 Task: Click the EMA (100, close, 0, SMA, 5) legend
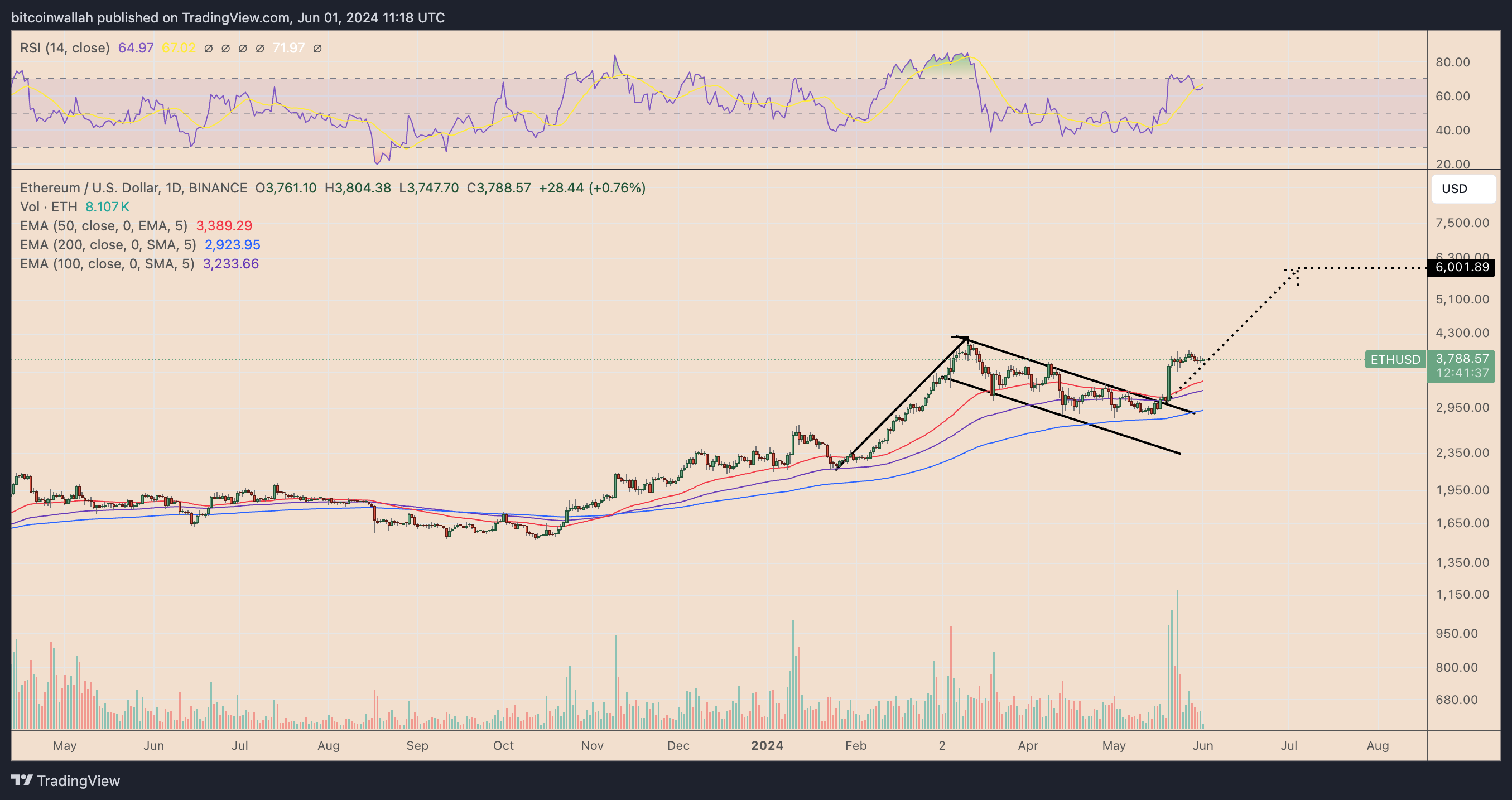(x=108, y=264)
